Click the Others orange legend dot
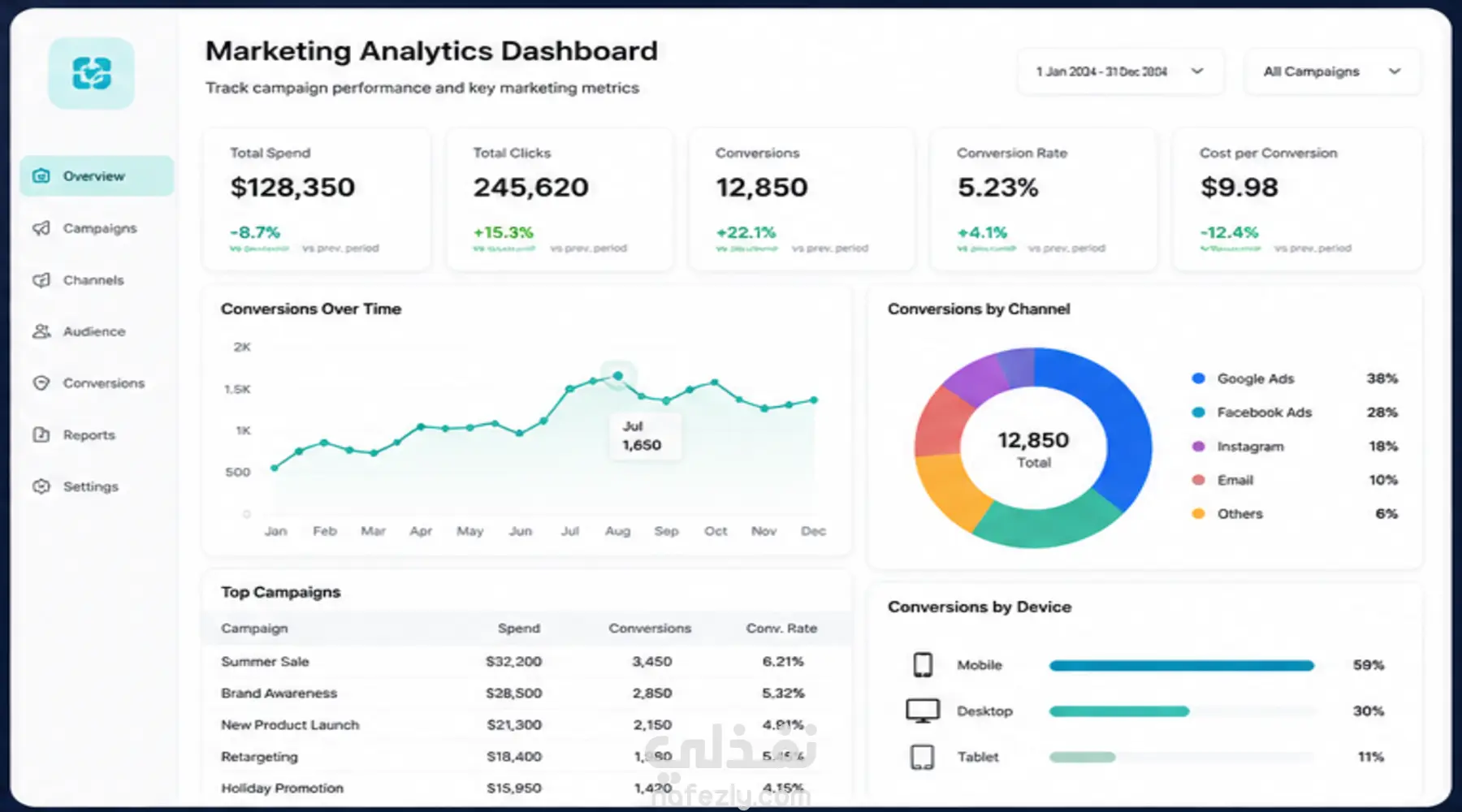Image resolution: width=1462 pixels, height=812 pixels. [1198, 513]
